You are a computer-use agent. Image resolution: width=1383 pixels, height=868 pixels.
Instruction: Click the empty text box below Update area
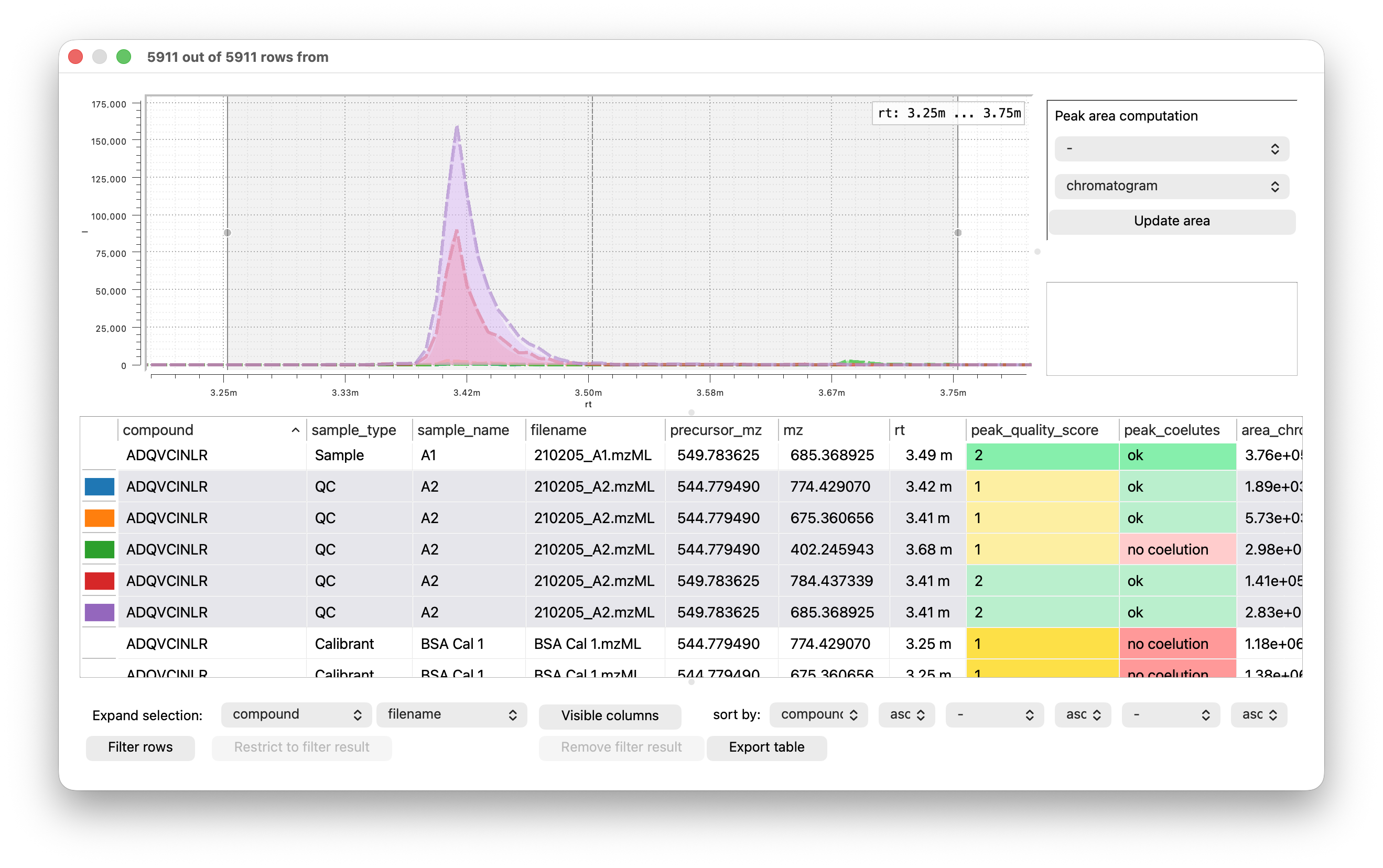tap(1171, 328)
